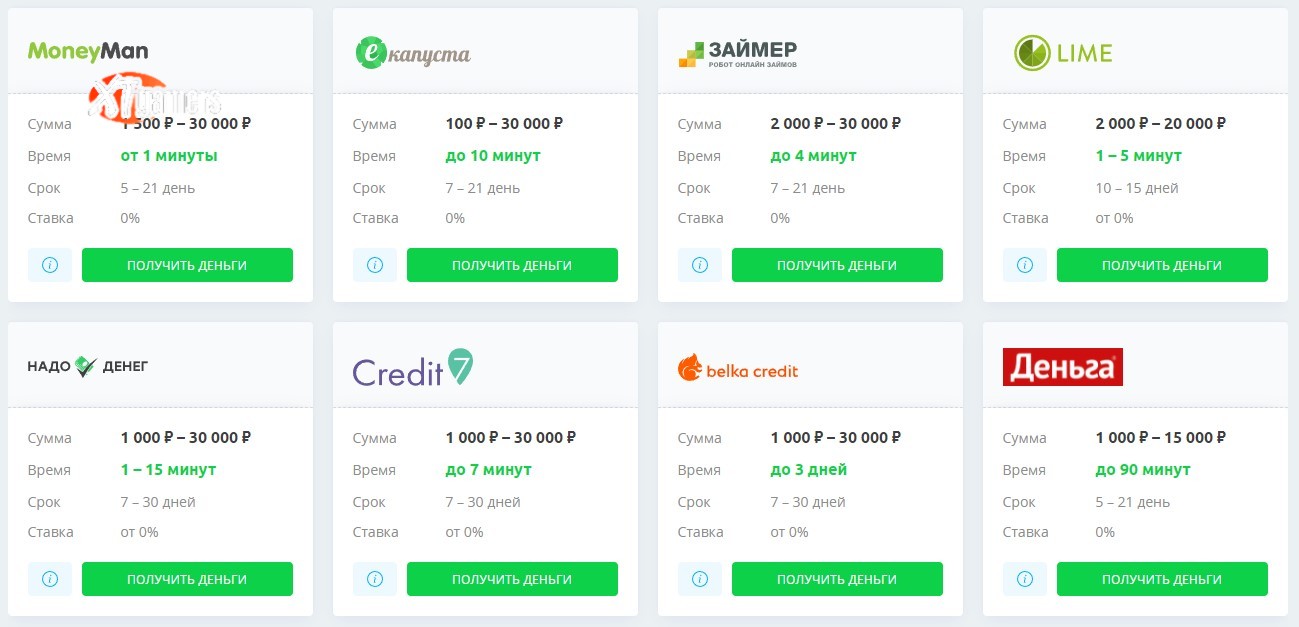Screen dimensions: 1299x627
Task: Get money from MoneyMan via Получить деньги
Action: [x=187, y=265]
